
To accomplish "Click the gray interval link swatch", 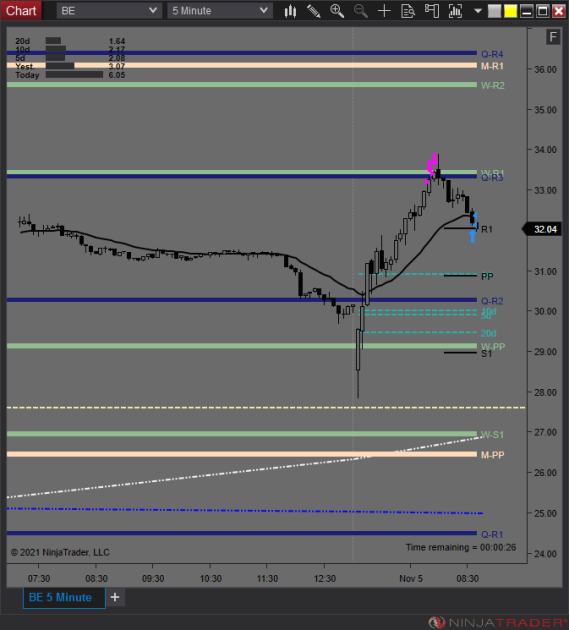I will click(x=494, y=11).
